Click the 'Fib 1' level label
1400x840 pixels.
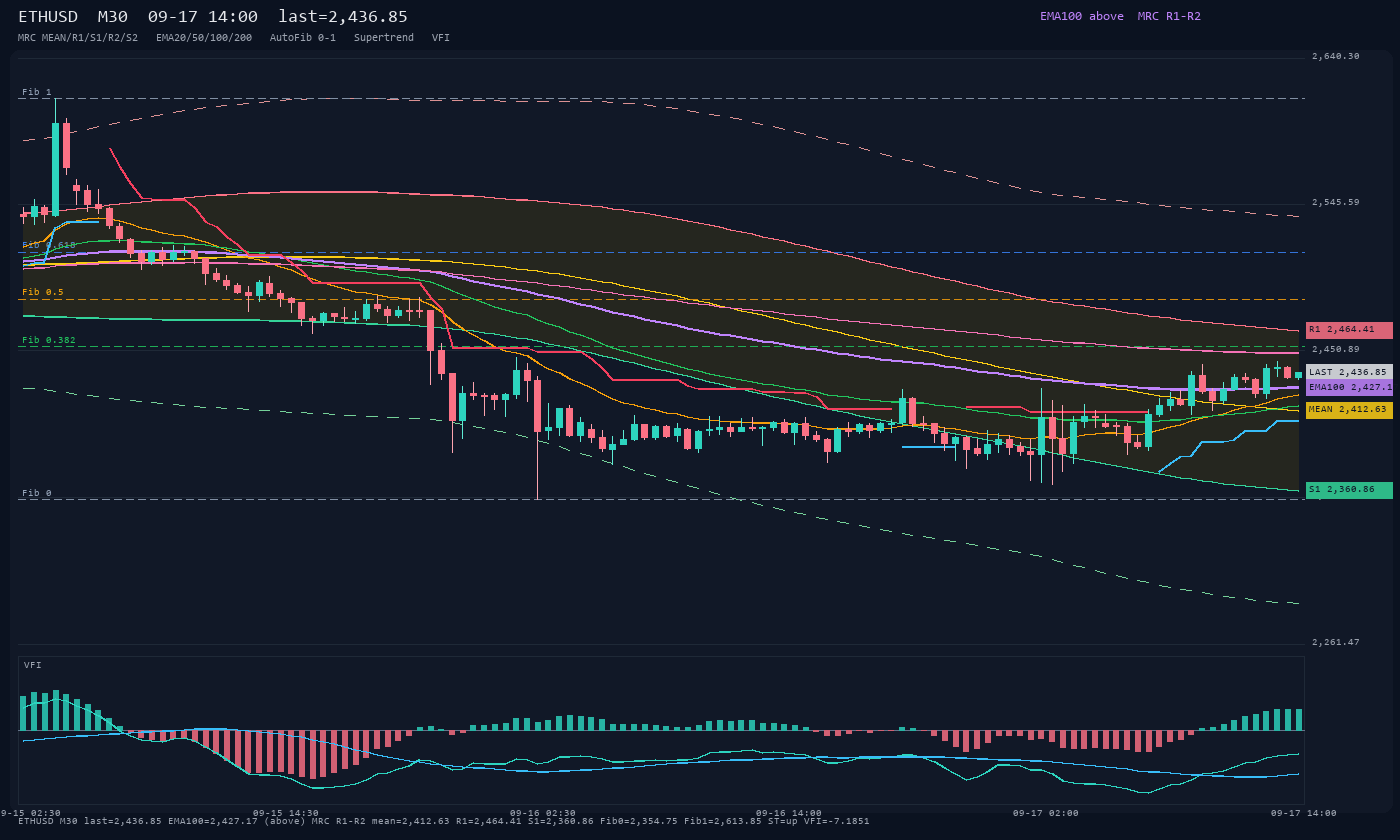pyautogui.click(x=37, y=92)
